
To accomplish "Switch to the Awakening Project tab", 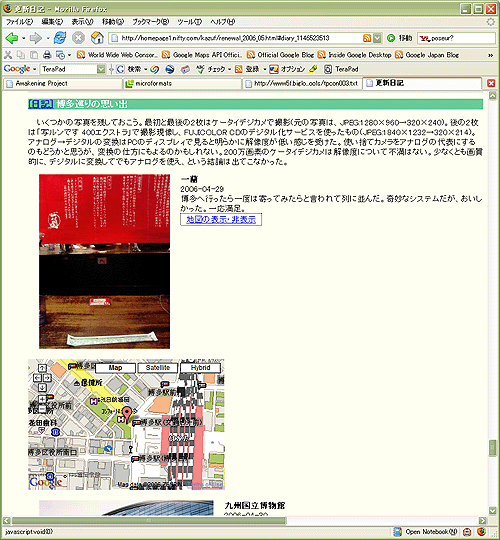I will click(x=62, y=84).
